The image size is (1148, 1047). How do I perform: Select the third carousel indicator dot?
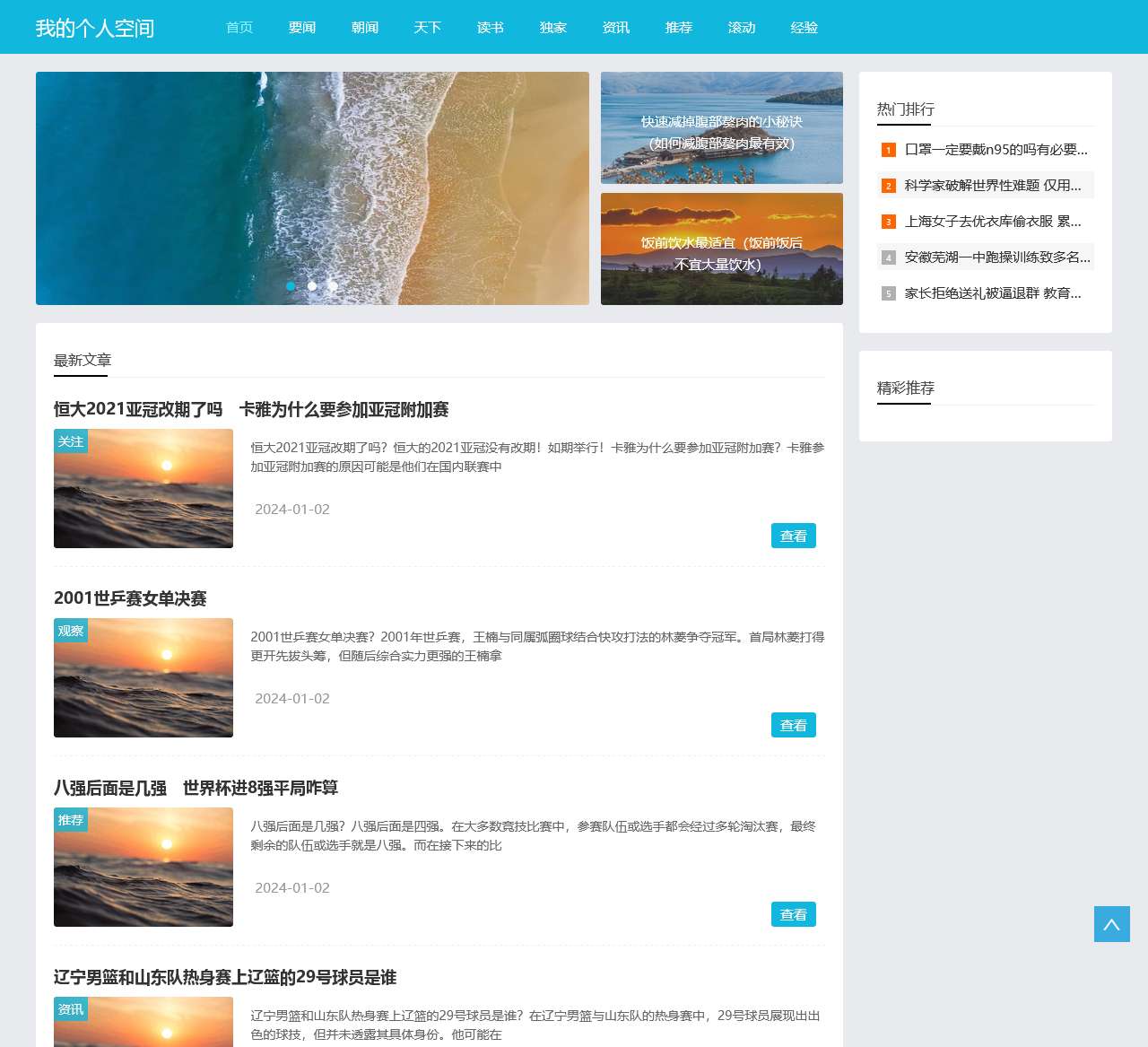[334, 286]
